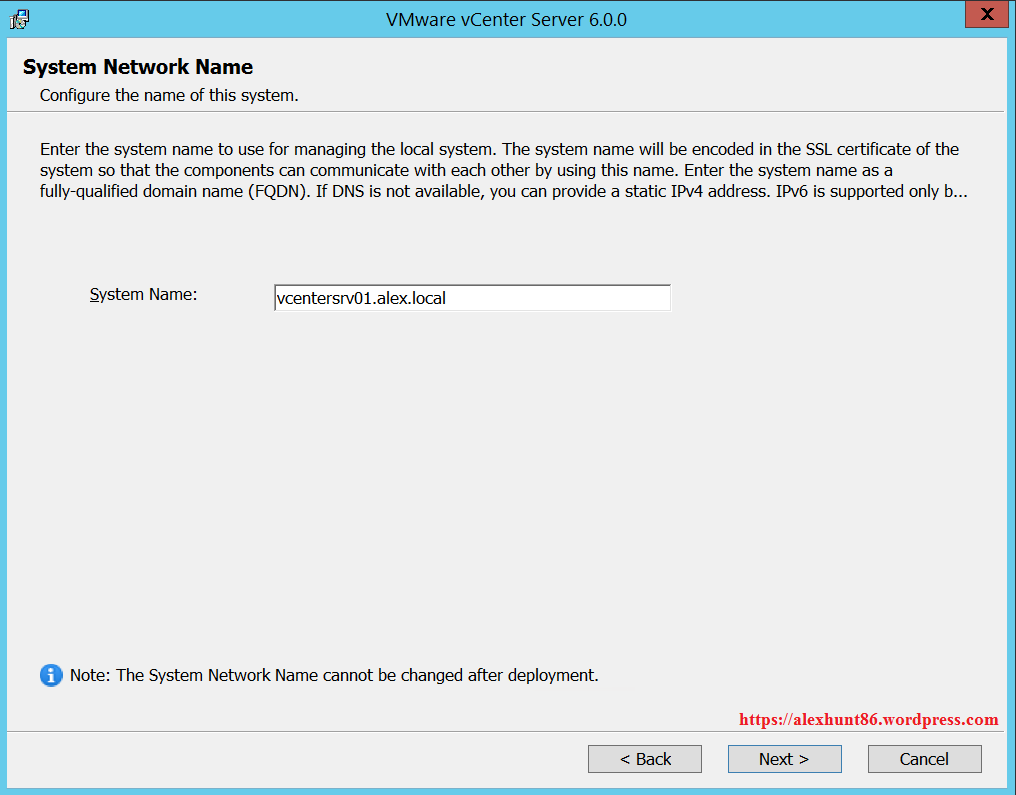
Task: Click the note about System Network Name deployment
Action: tap(334, 675)
